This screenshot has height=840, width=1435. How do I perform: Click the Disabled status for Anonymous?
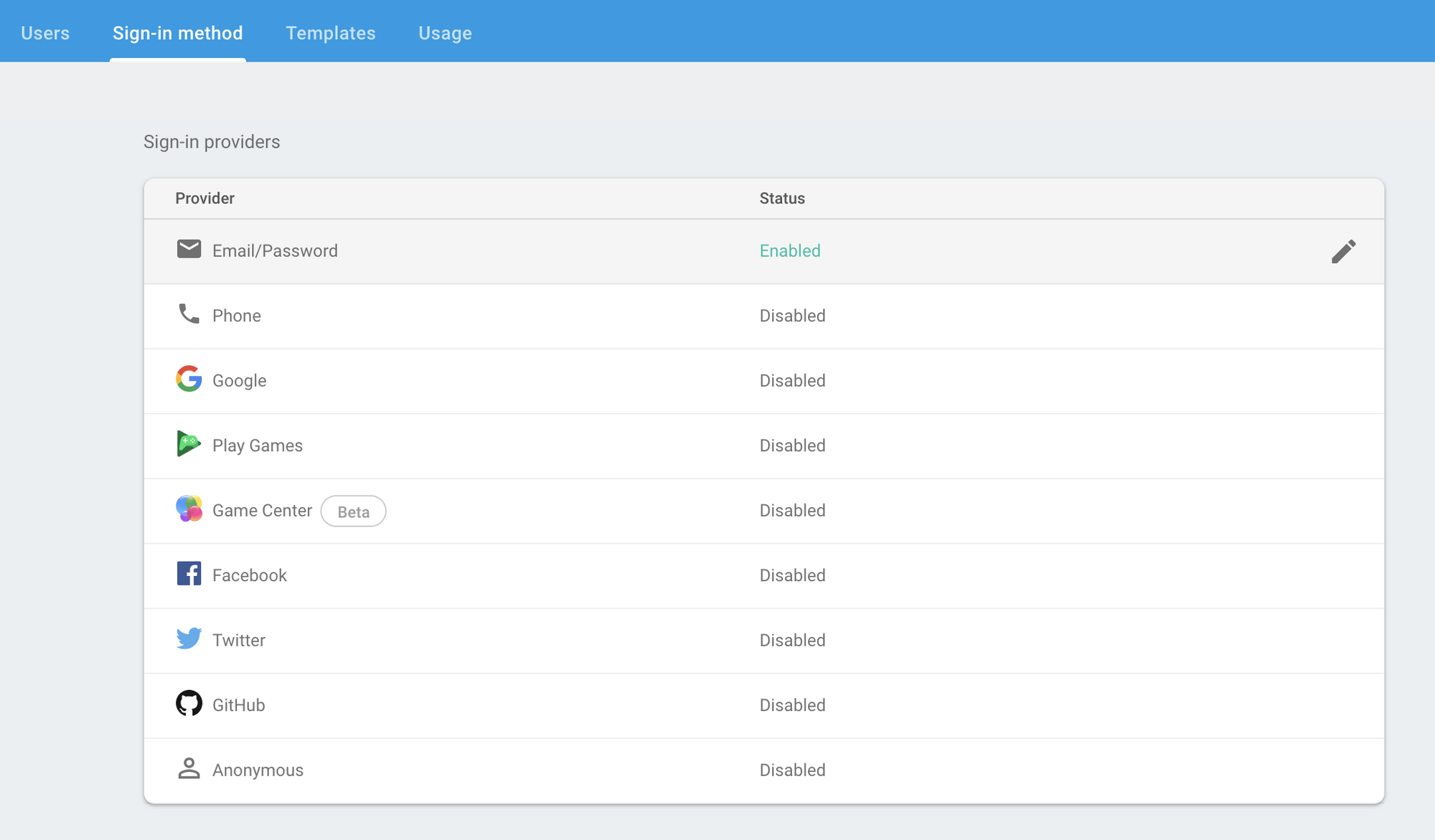tap(792, 770)
